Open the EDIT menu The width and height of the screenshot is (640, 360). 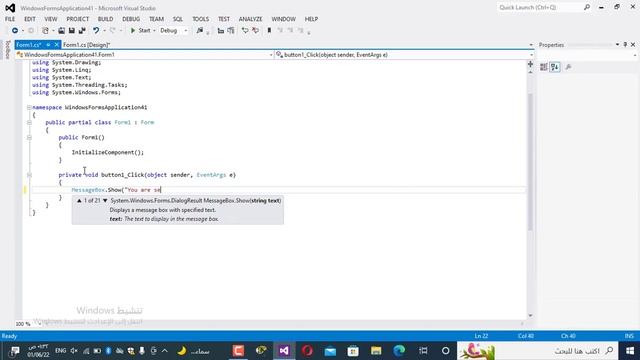30,19
